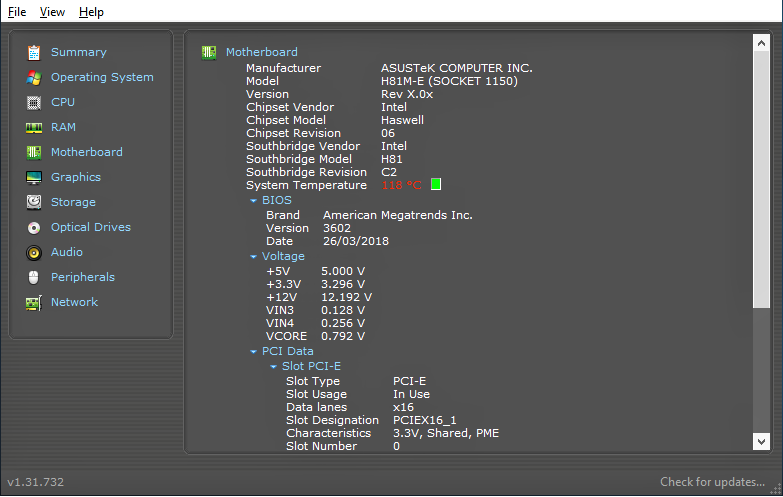The image size is (783, 497).
Task: Click the window resize grip in corner
Action: point(776,490)
